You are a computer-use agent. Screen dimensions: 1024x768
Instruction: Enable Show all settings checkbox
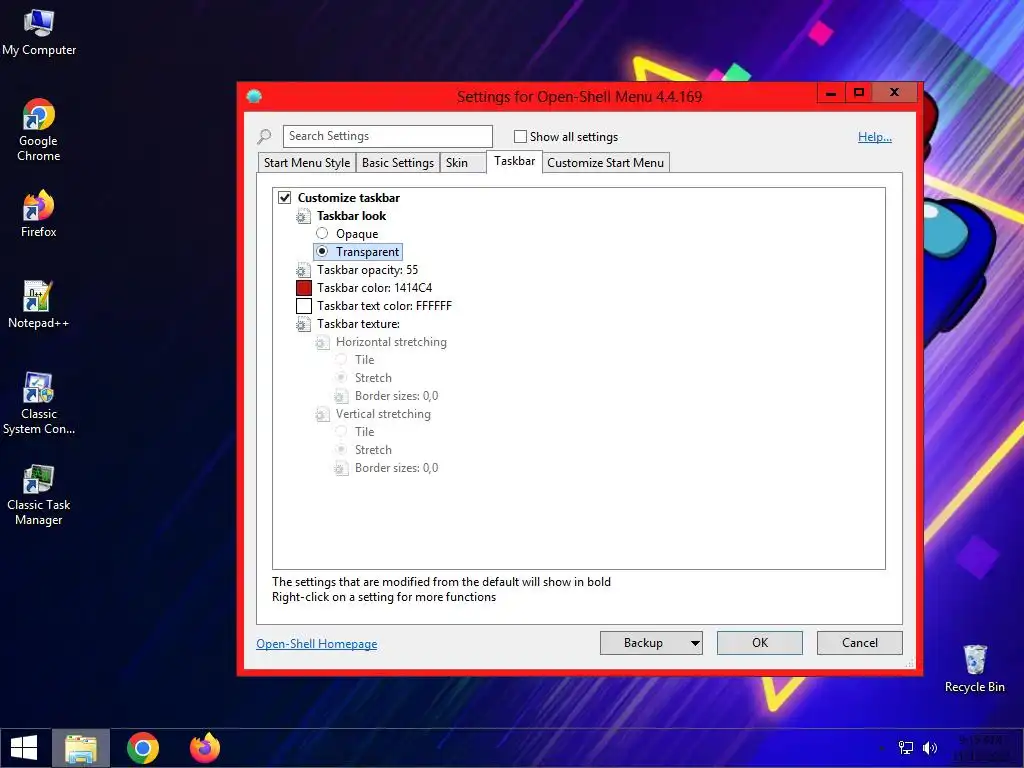click(520, 136)
